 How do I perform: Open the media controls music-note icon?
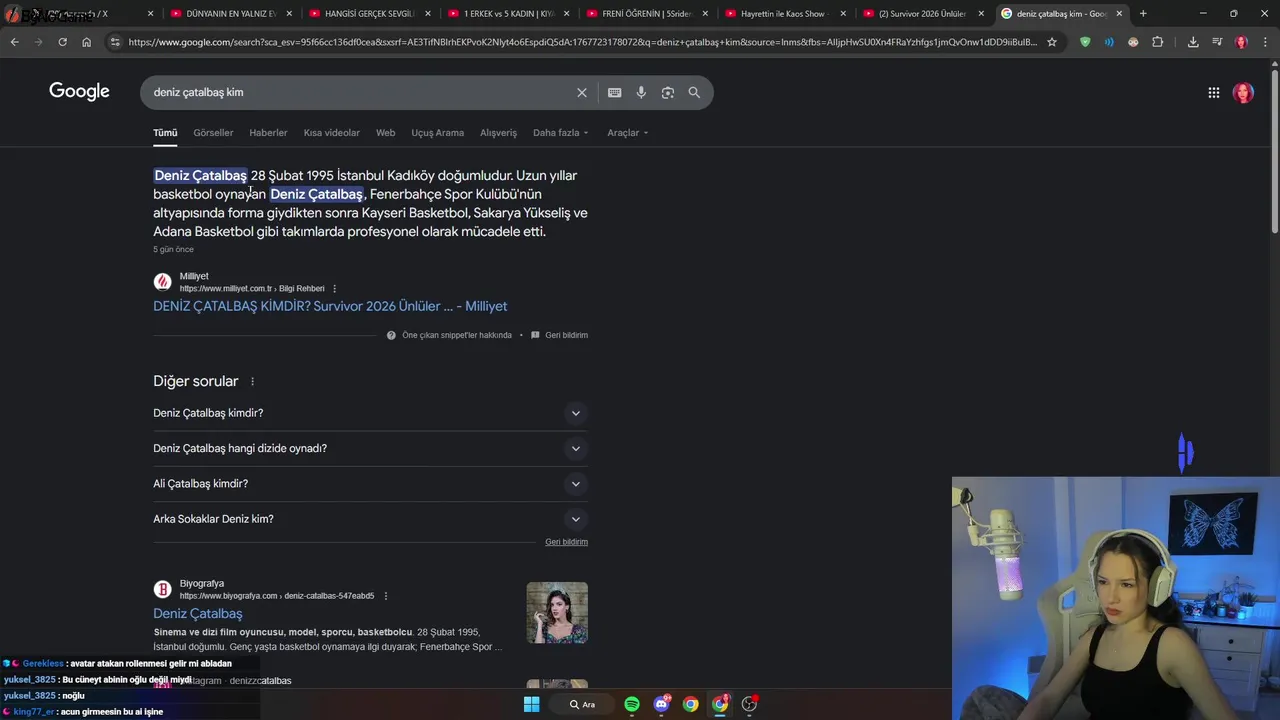pos(1217,42)
